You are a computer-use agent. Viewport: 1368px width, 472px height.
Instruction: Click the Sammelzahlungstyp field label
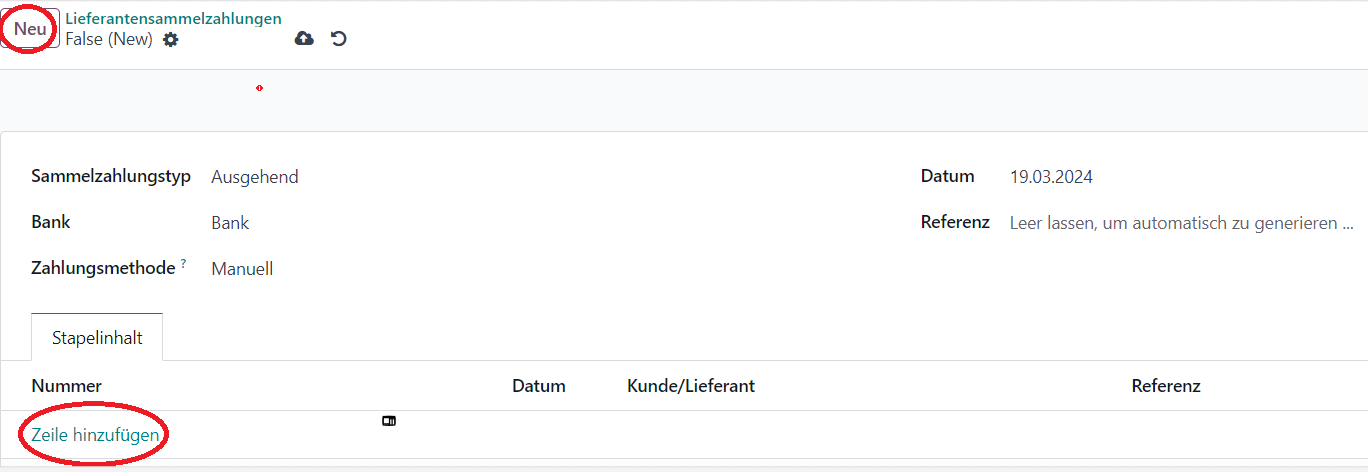click(x=112, y=176)
